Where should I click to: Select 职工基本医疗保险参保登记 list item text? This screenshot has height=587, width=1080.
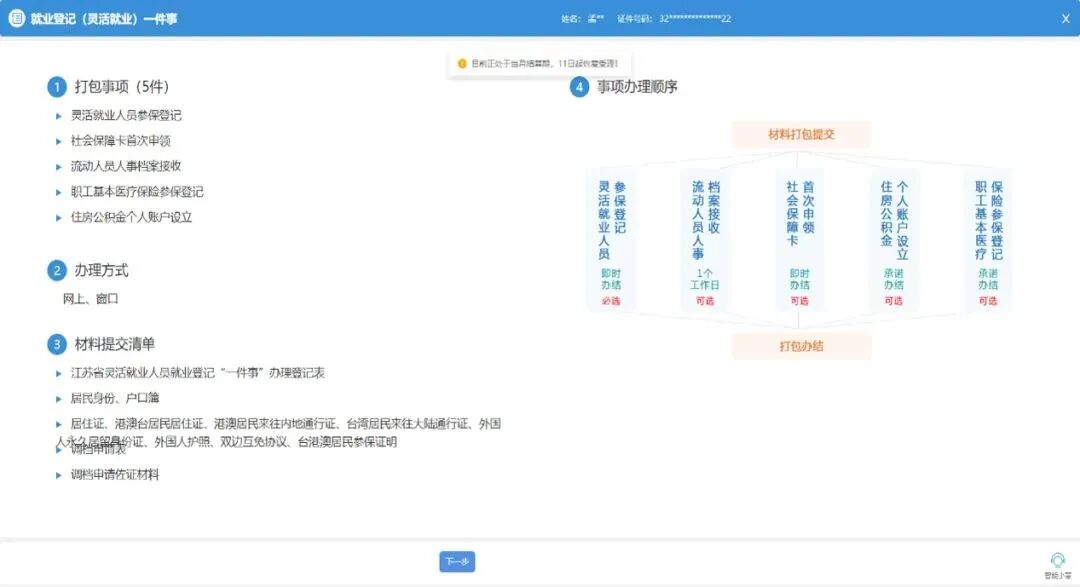tap(137, 192)
